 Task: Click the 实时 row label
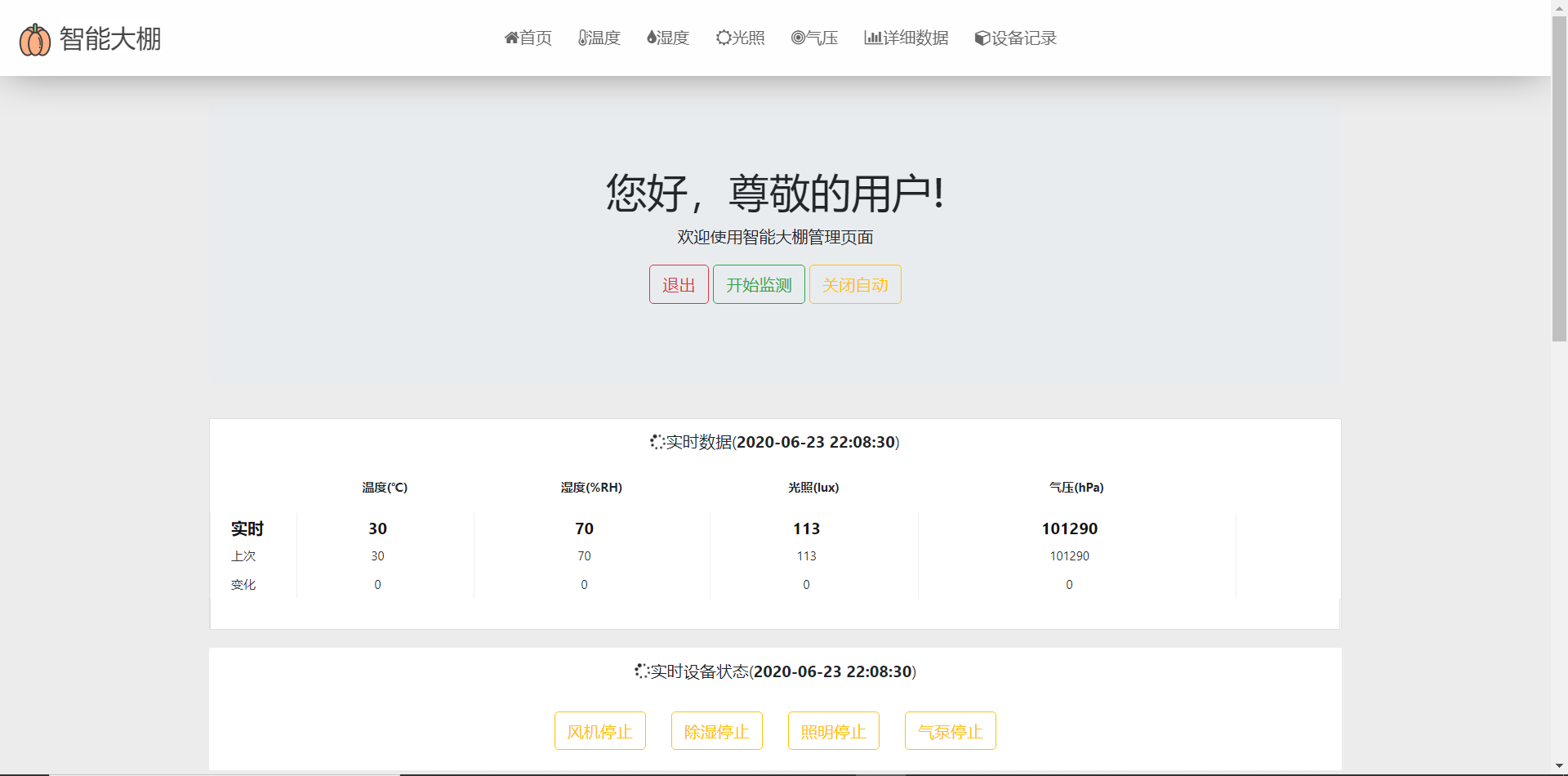247,528
